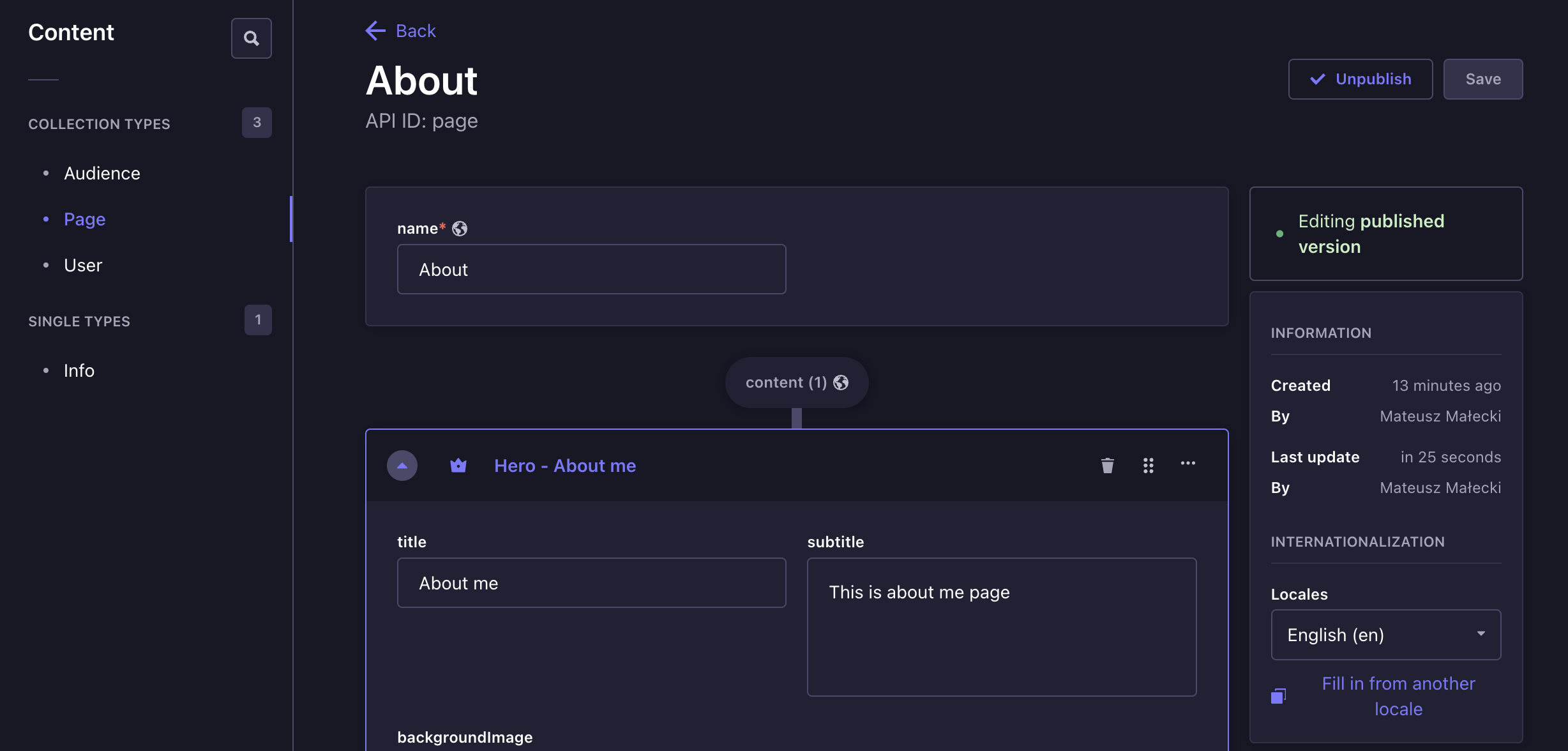
Task: Select Page in the sidebar
Action: pyautogui.click(x=85, y=219)
